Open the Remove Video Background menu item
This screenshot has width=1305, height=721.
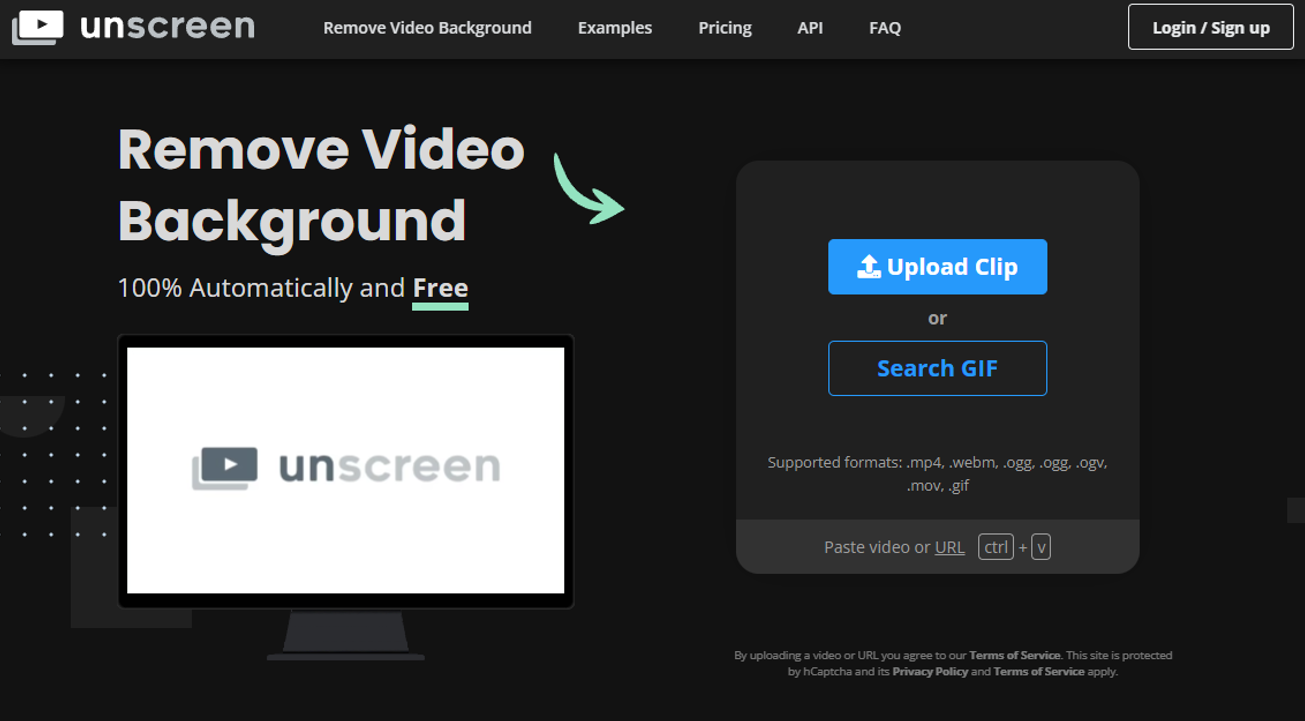point(427,28)
